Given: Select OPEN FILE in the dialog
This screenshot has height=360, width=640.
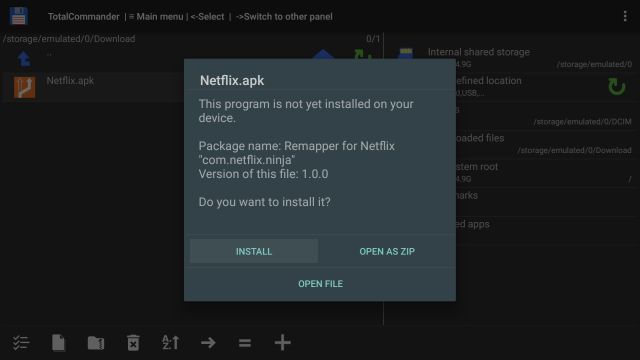Looking at the screenshot, I should point(320,284).
